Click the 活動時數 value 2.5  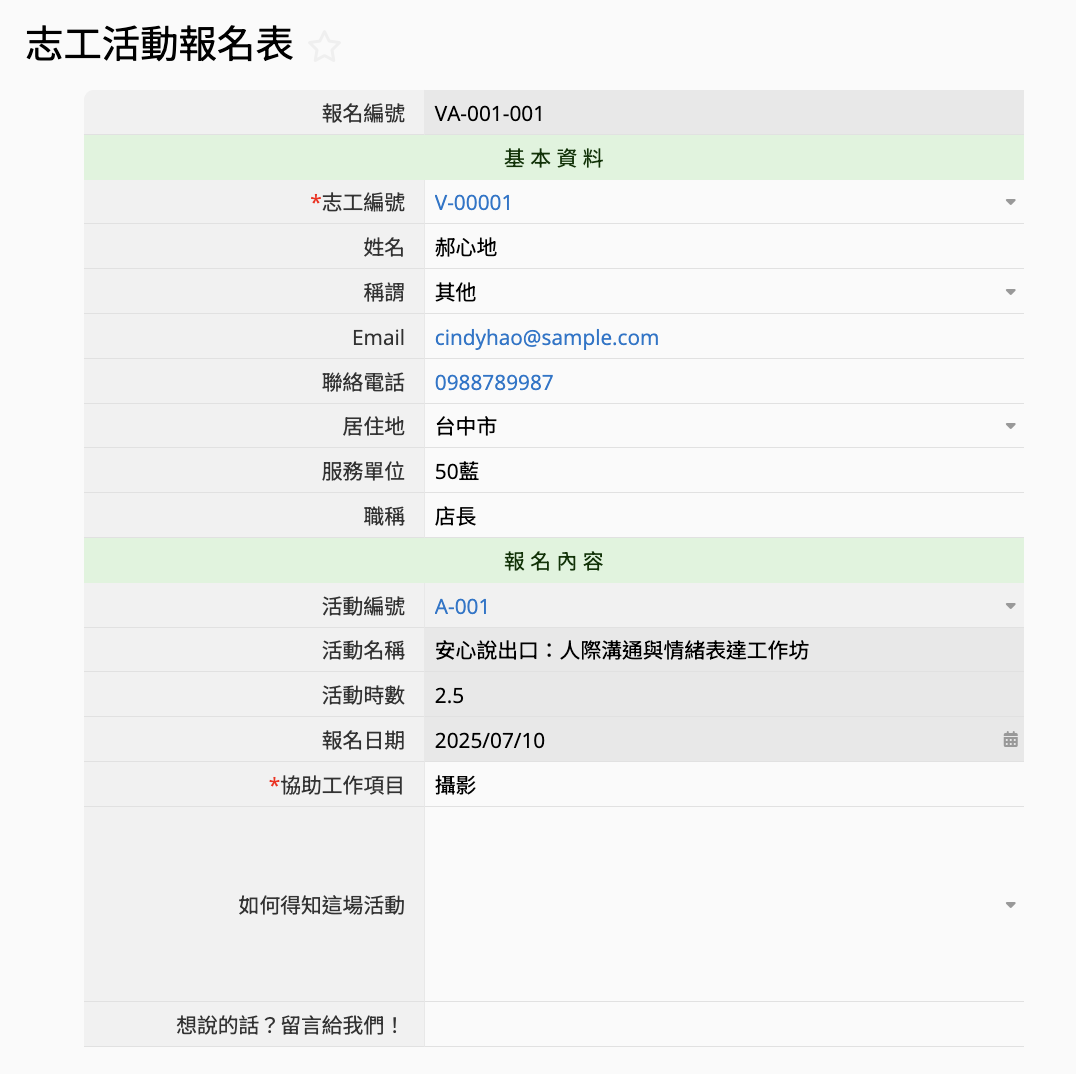click(x=450, y=696)
